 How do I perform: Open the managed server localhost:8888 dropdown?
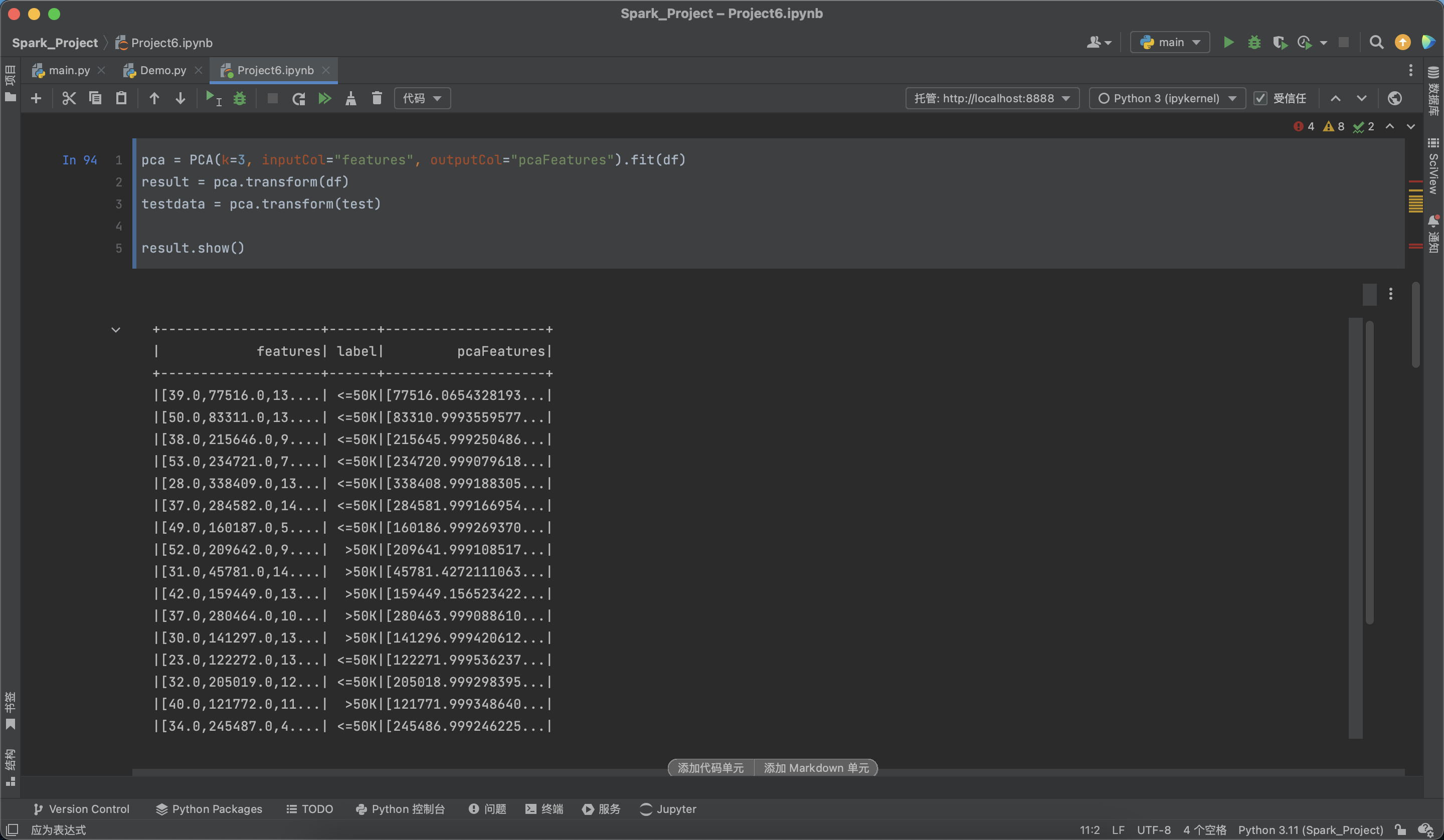point(992,99)
